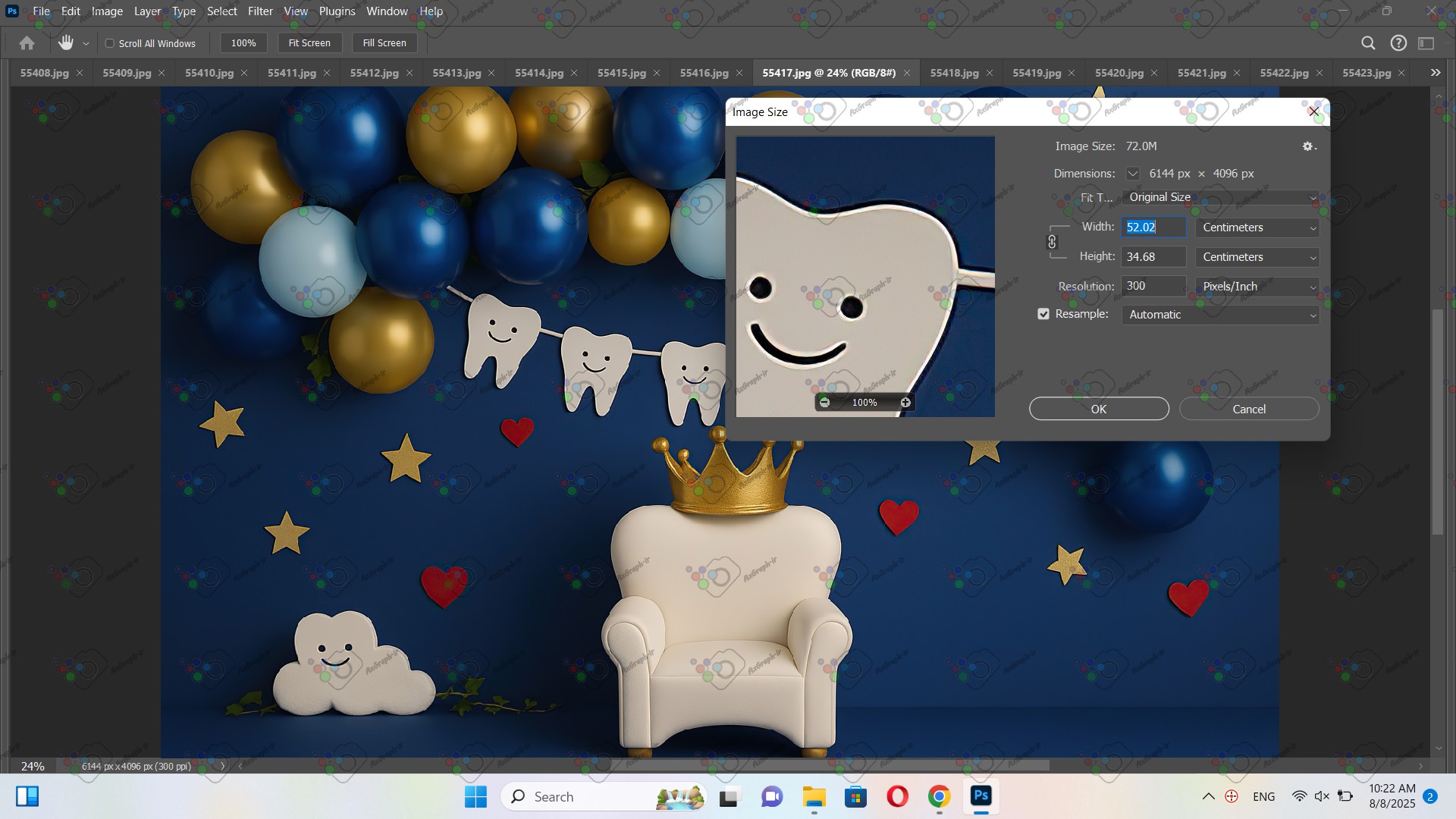Click the Image Size gear settings icon
The width and height of the screenshot is (1456, 819).
1308,146
